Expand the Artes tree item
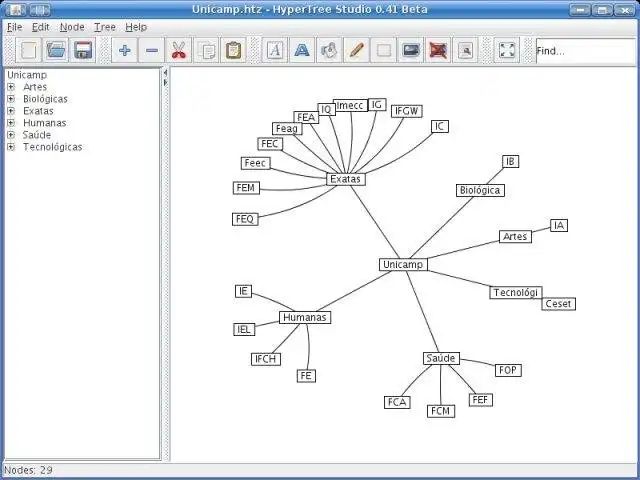Screen dimensions: 640x480 (11, 87)
